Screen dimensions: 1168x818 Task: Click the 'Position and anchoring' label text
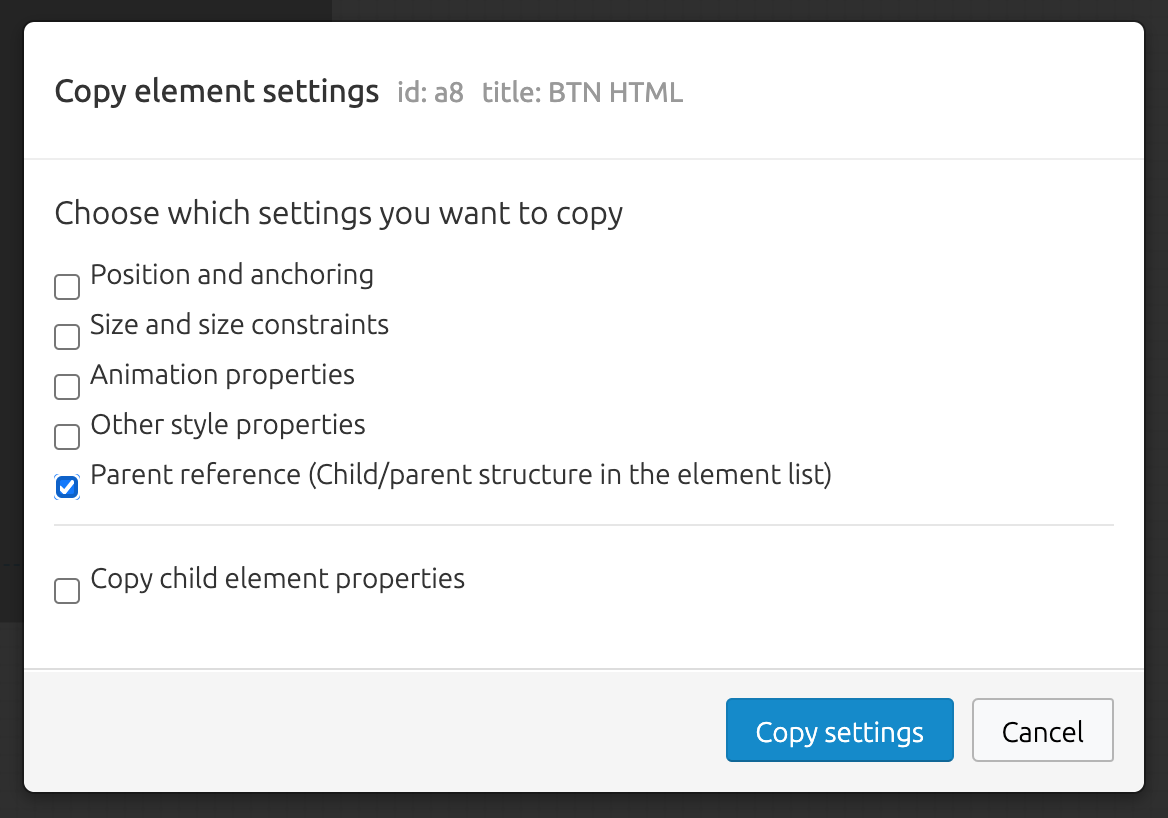point(232,275)
